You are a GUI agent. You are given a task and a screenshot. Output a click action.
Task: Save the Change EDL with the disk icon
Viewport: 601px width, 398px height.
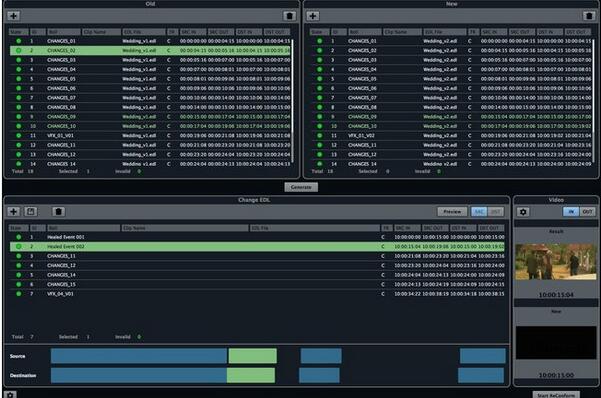click(31, 212)
